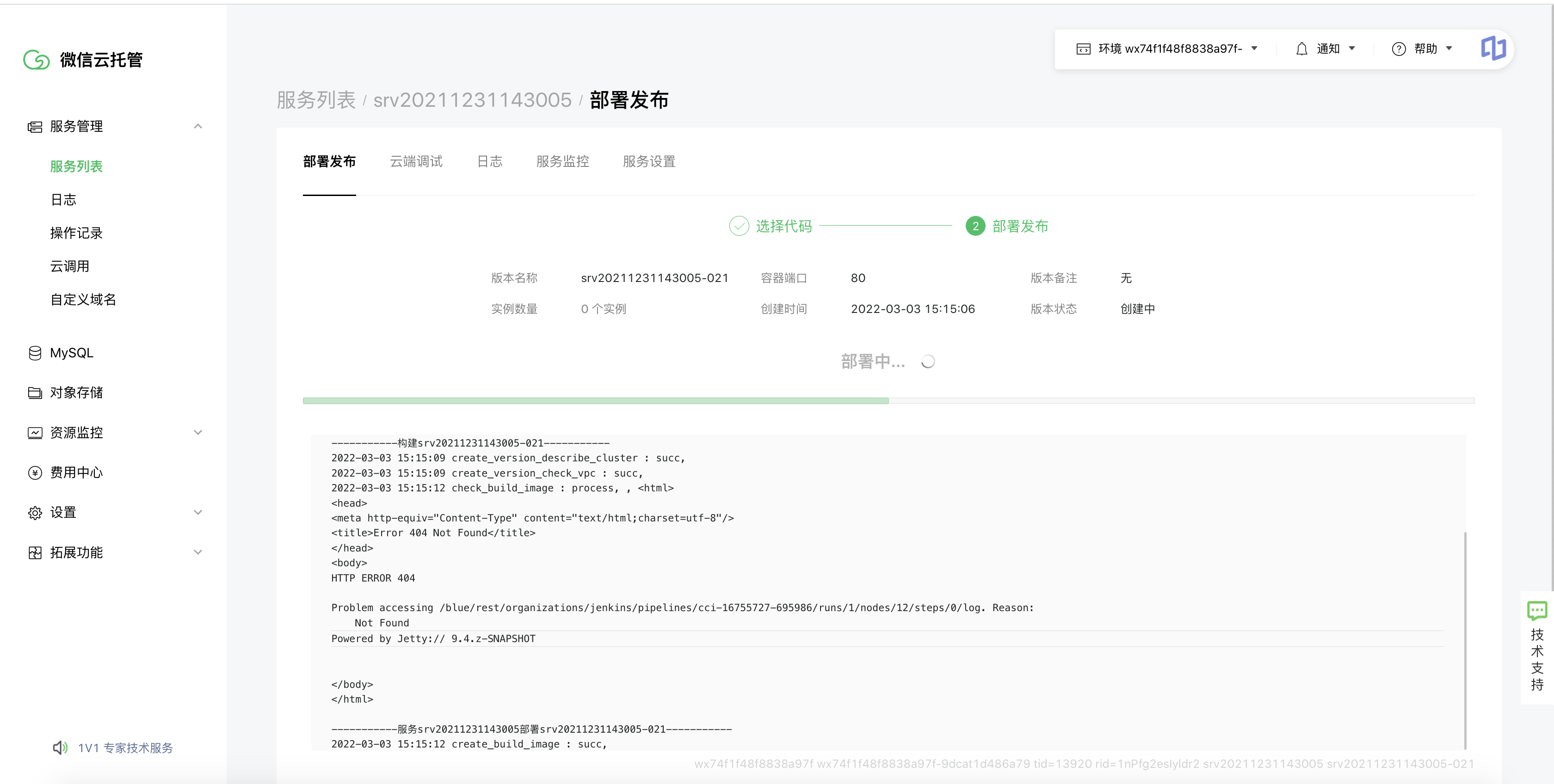The width and height of the screenshot is (1554, 784).
Task: Click the speaker icon by 1V1 专家技术服务
Action: [60, 748]
